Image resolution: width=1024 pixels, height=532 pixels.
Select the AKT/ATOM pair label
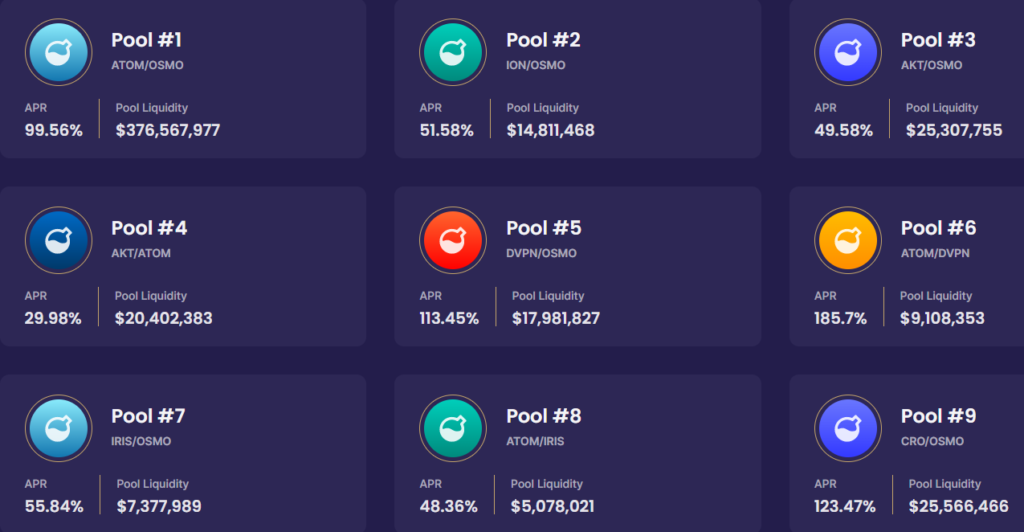tap(141, 253)
